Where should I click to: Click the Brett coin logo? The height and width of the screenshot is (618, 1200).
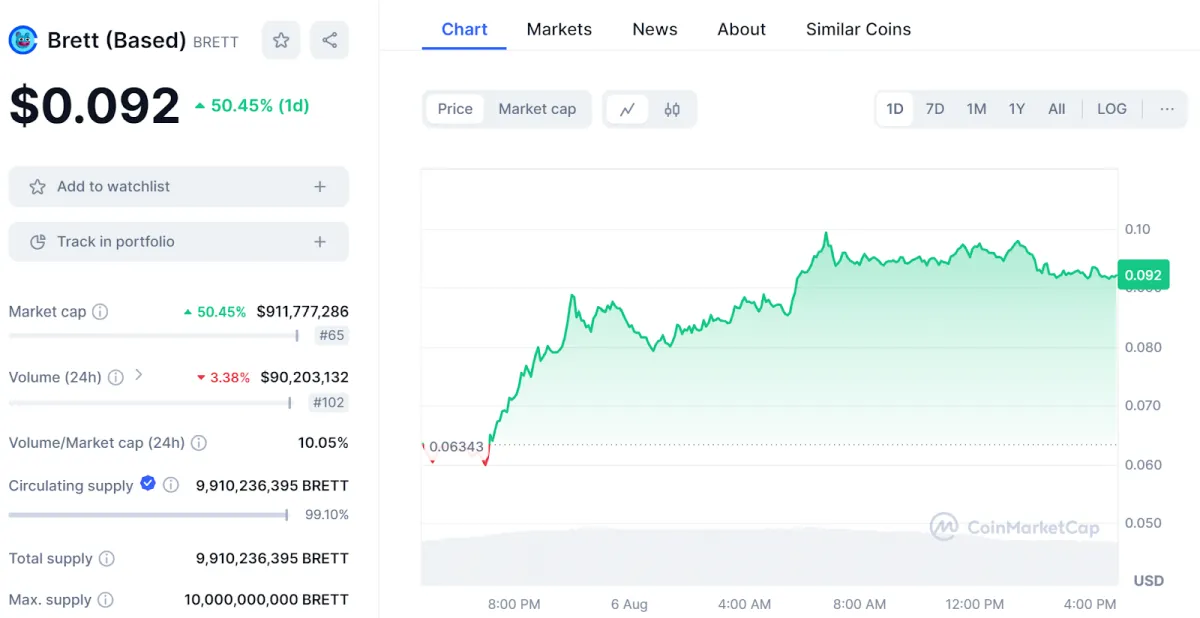22,39
